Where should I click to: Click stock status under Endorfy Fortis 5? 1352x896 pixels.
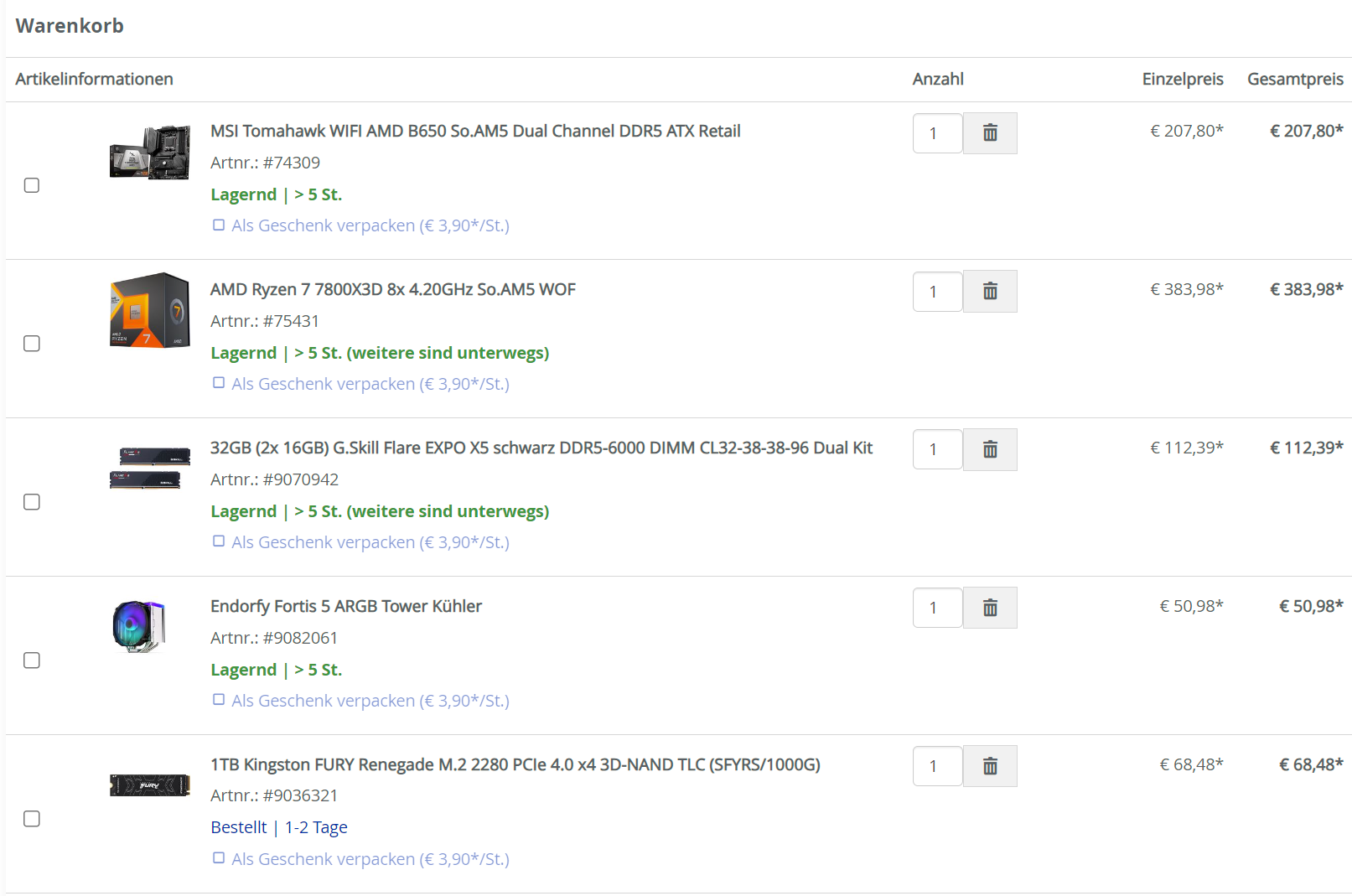tap(277, 670)
